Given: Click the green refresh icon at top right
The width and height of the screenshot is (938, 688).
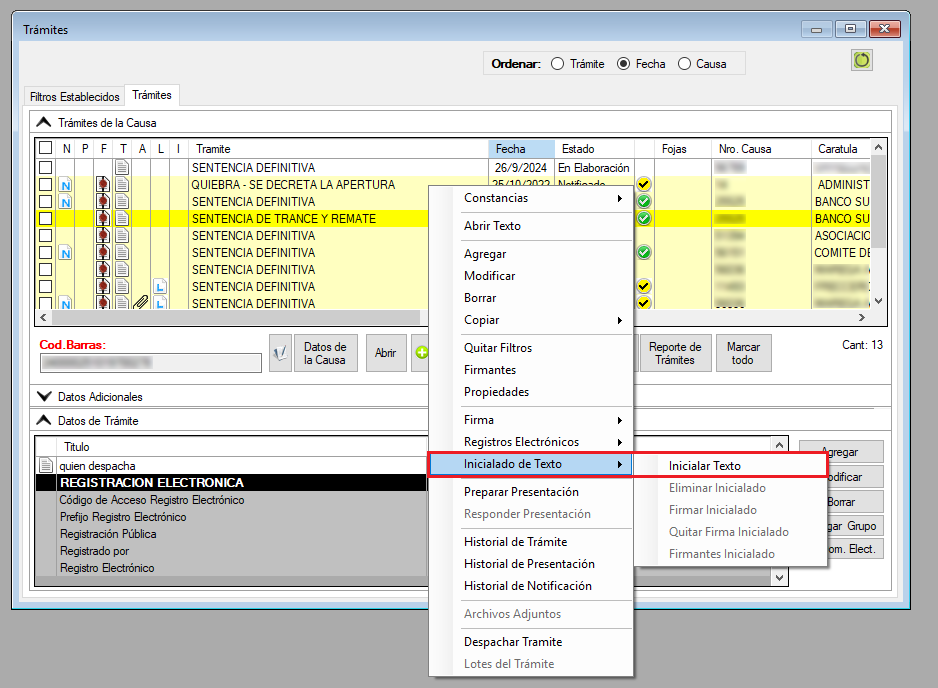Looking at the screenshot, I should (861, 60).
